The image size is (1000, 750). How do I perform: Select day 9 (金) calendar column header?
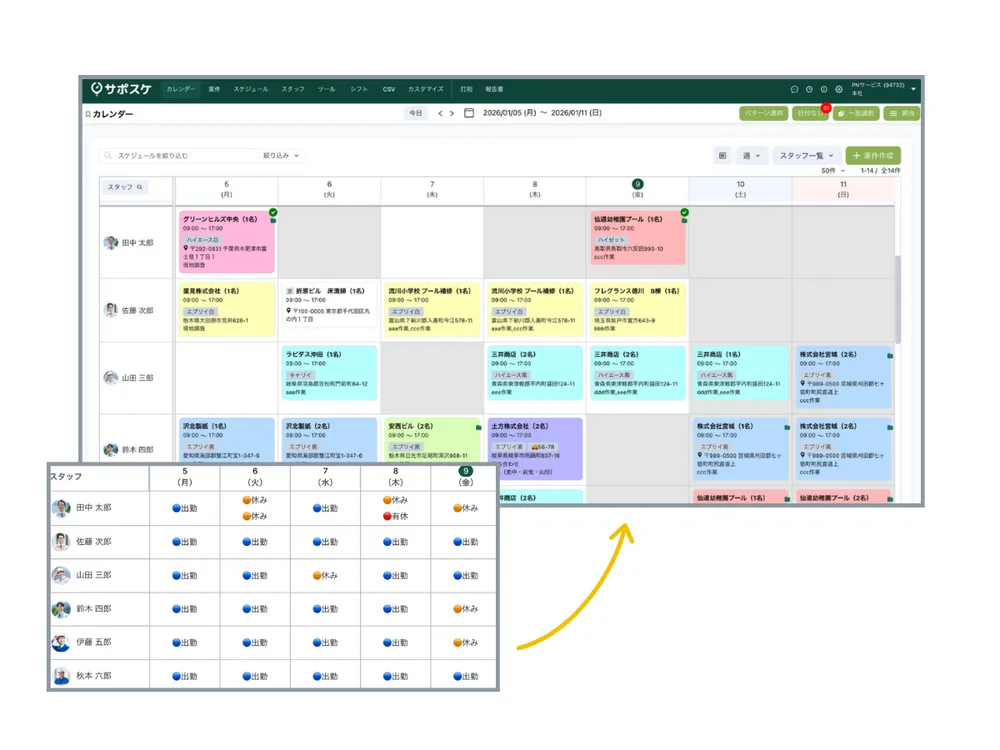point(637,189)
